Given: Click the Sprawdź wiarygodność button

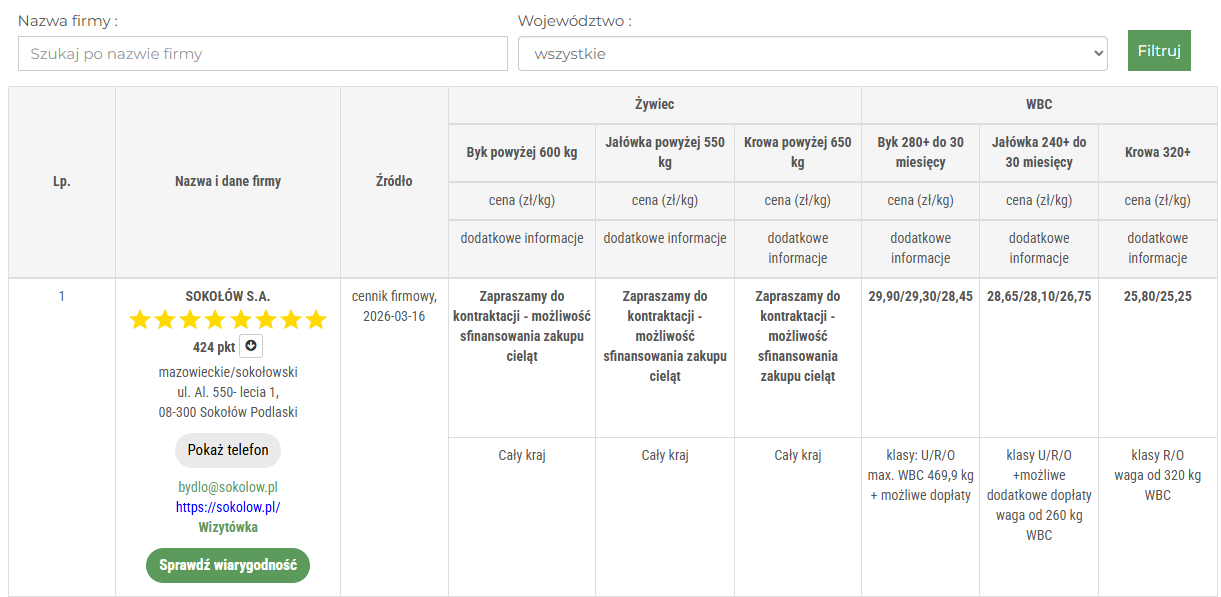Looking at the screenshot, I should pos(228,565).
